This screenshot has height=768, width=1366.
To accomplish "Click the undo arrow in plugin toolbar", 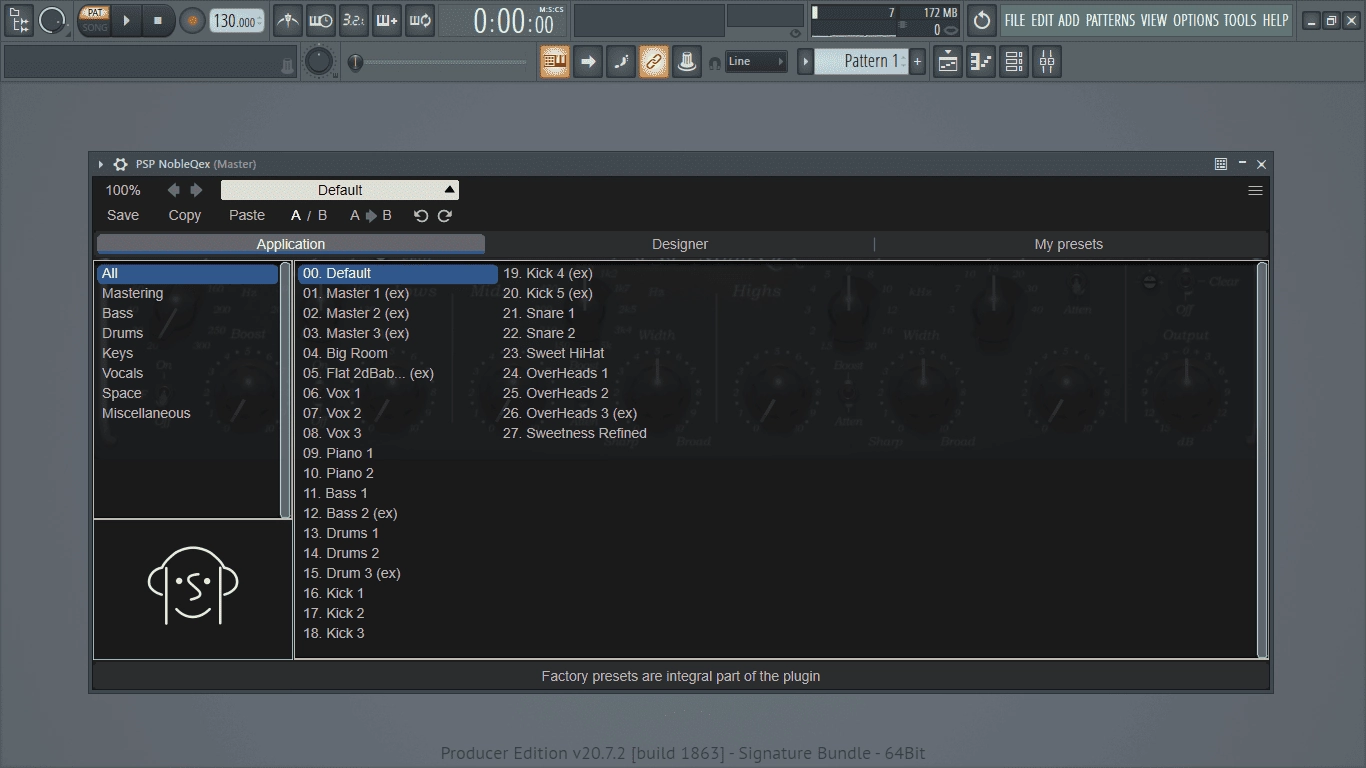I will 421,215.
